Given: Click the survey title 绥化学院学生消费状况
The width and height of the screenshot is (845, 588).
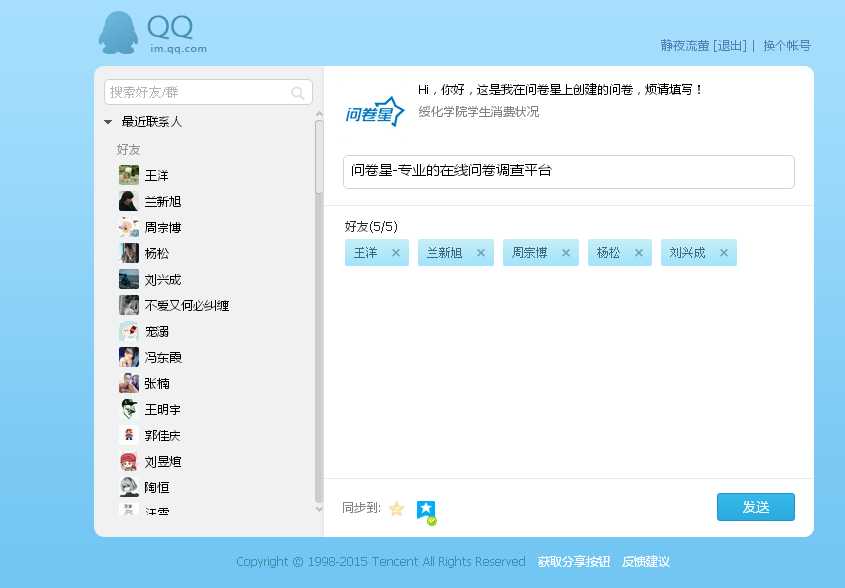Looking at the screenshot, I should pyautogui.click(x=479, y=112).
